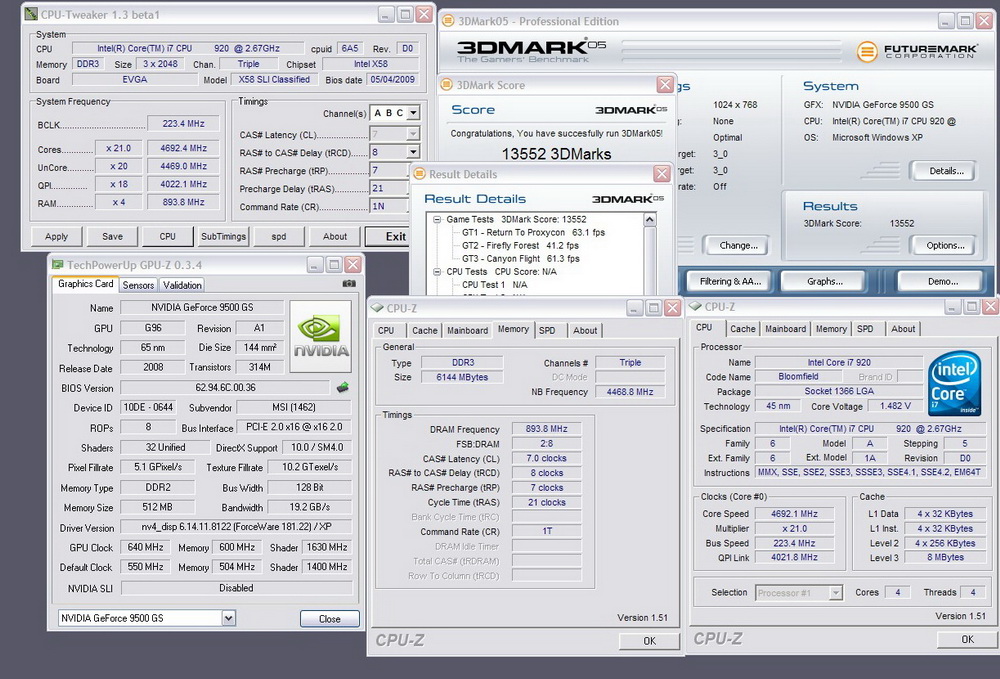Click the 3DMark05 main window title icon
This screenshot has height=679, width=1000.
[x=448, y=21]
